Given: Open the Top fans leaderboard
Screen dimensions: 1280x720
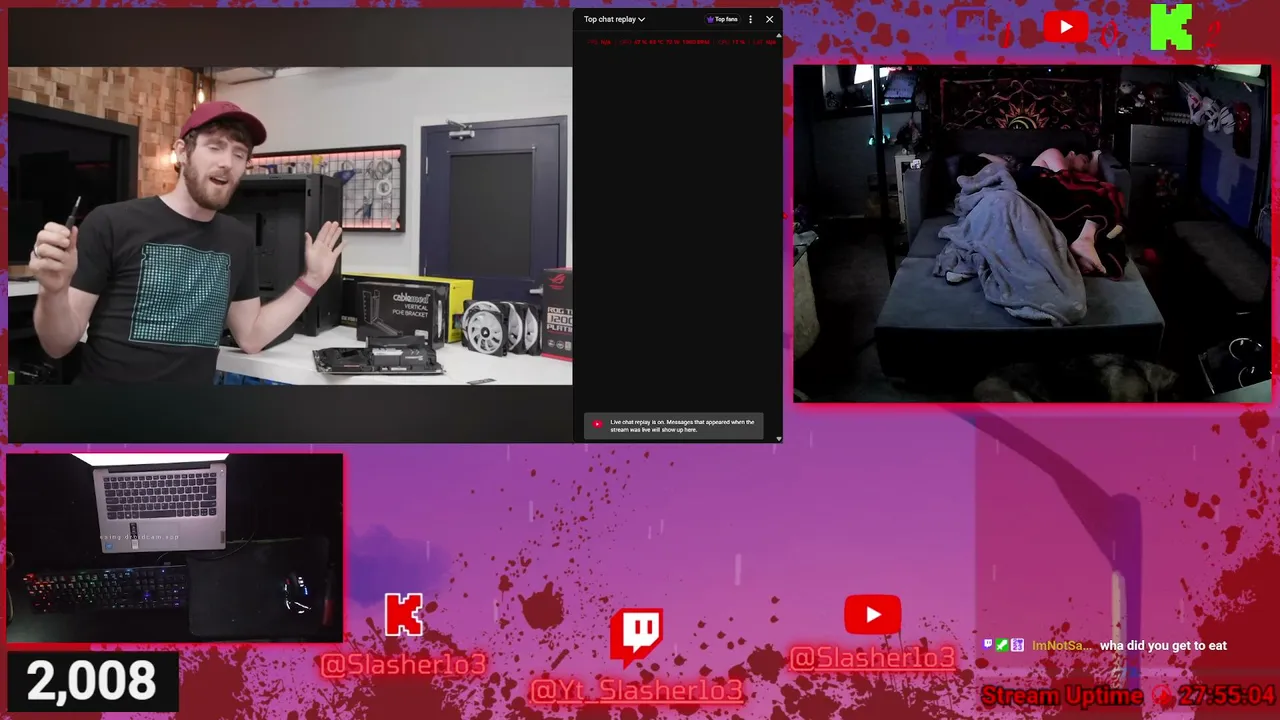Looking at the screenshot, I should click(x=722, y=19).
